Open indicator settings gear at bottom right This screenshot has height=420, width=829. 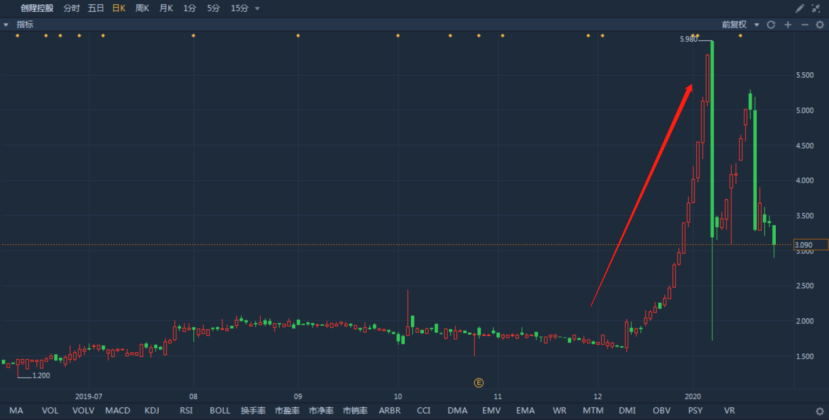[819, 411]
